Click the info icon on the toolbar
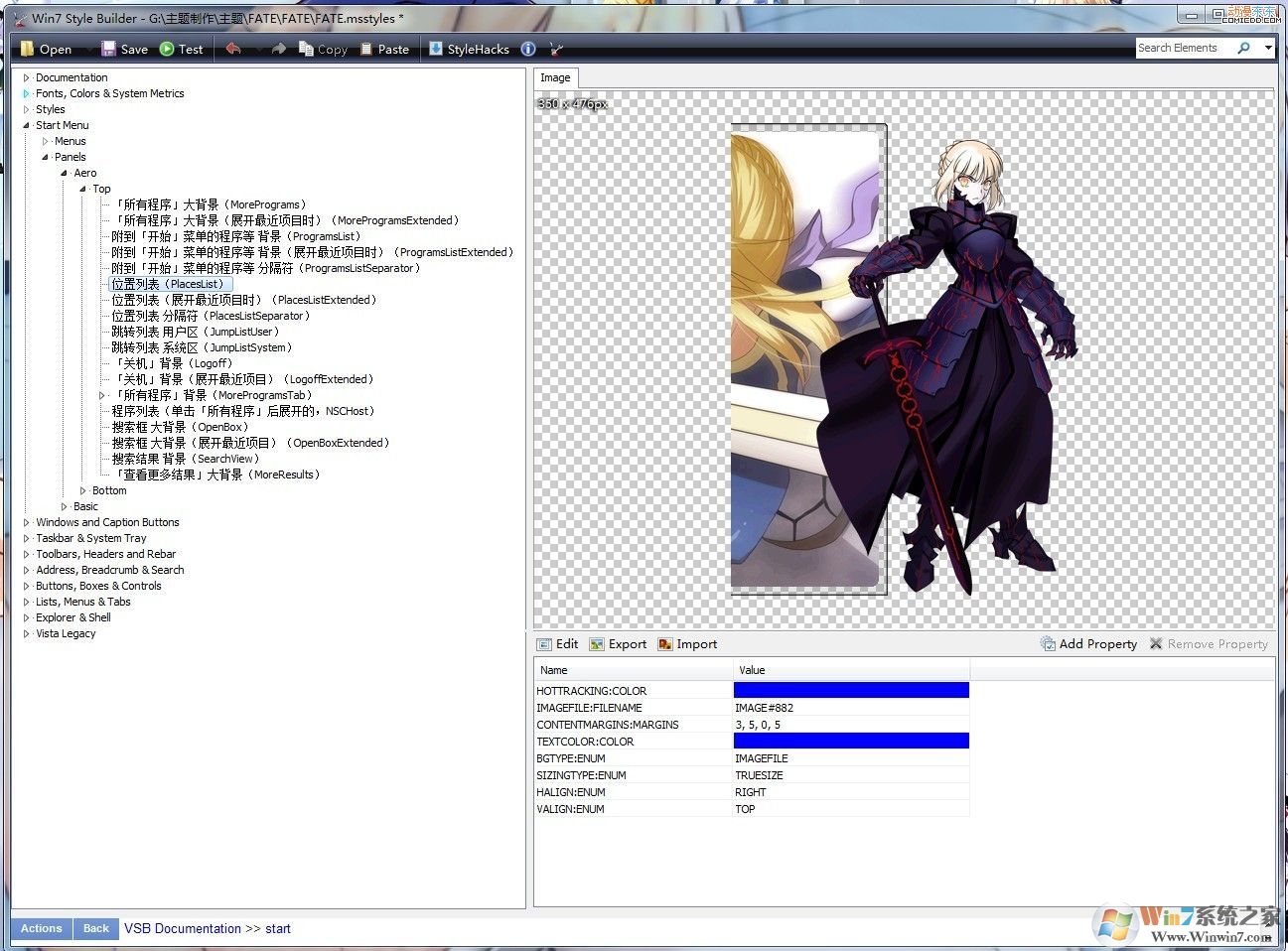This screenshot has height=951, width=1288. pyautogui.click(x=527, y=48)
